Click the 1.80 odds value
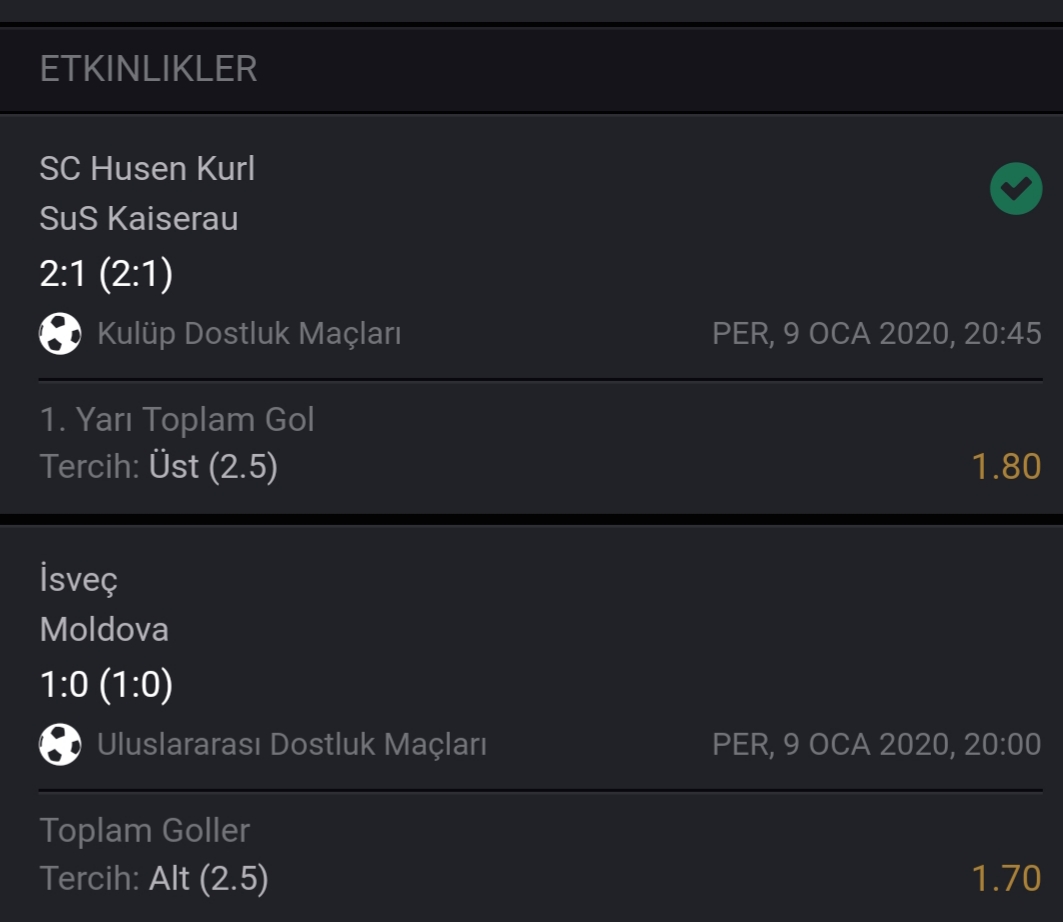 tap(1006, 466)
